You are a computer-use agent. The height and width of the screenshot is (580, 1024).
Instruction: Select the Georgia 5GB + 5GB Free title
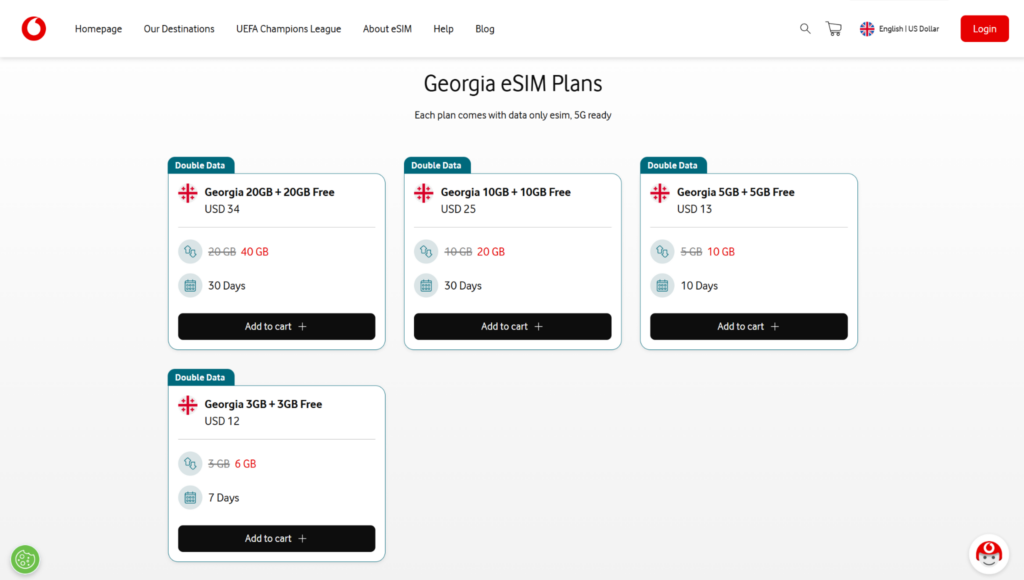(735, 192)
